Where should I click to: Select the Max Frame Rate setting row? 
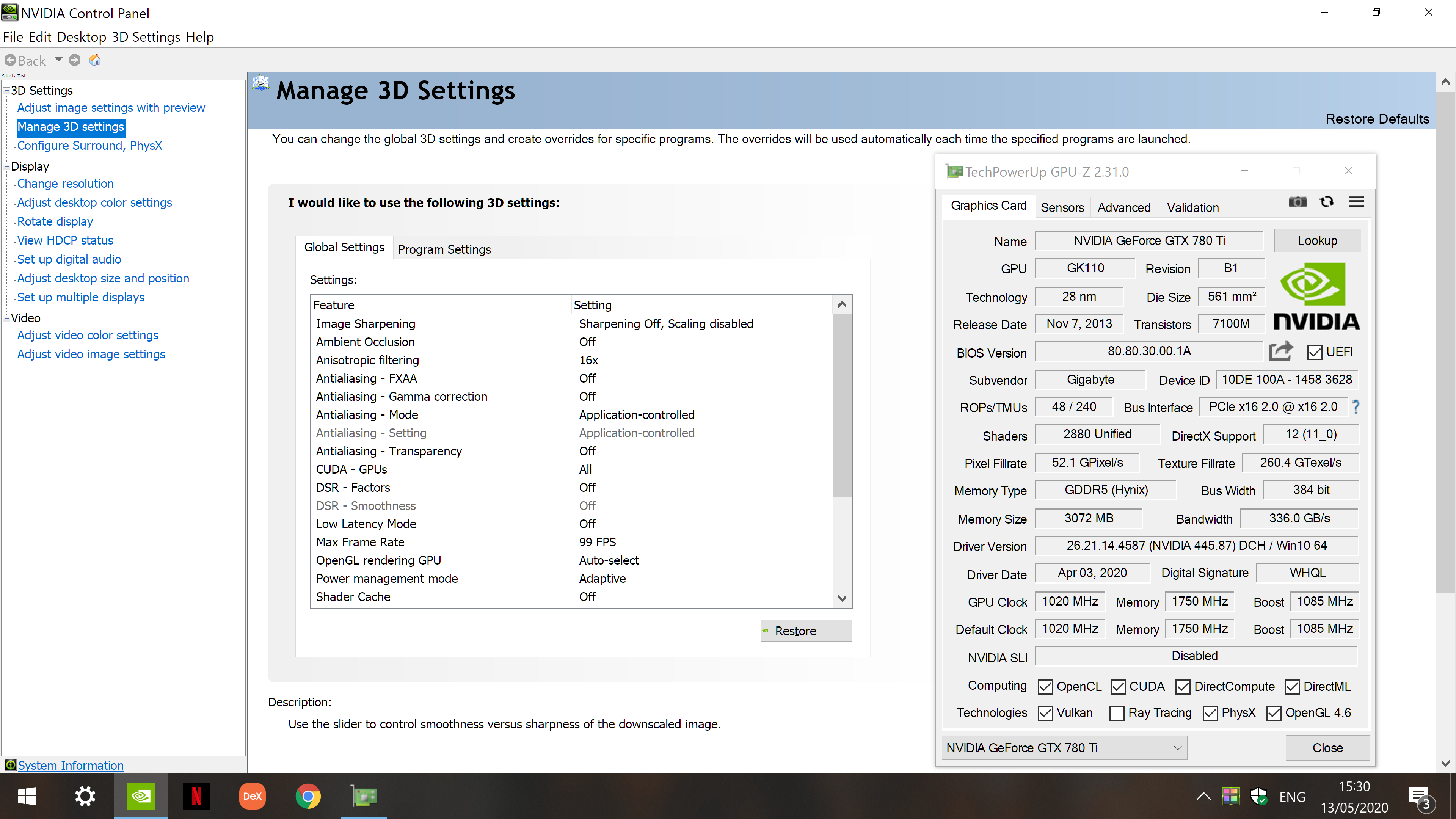pyautogui.click(x=360, y=542)
